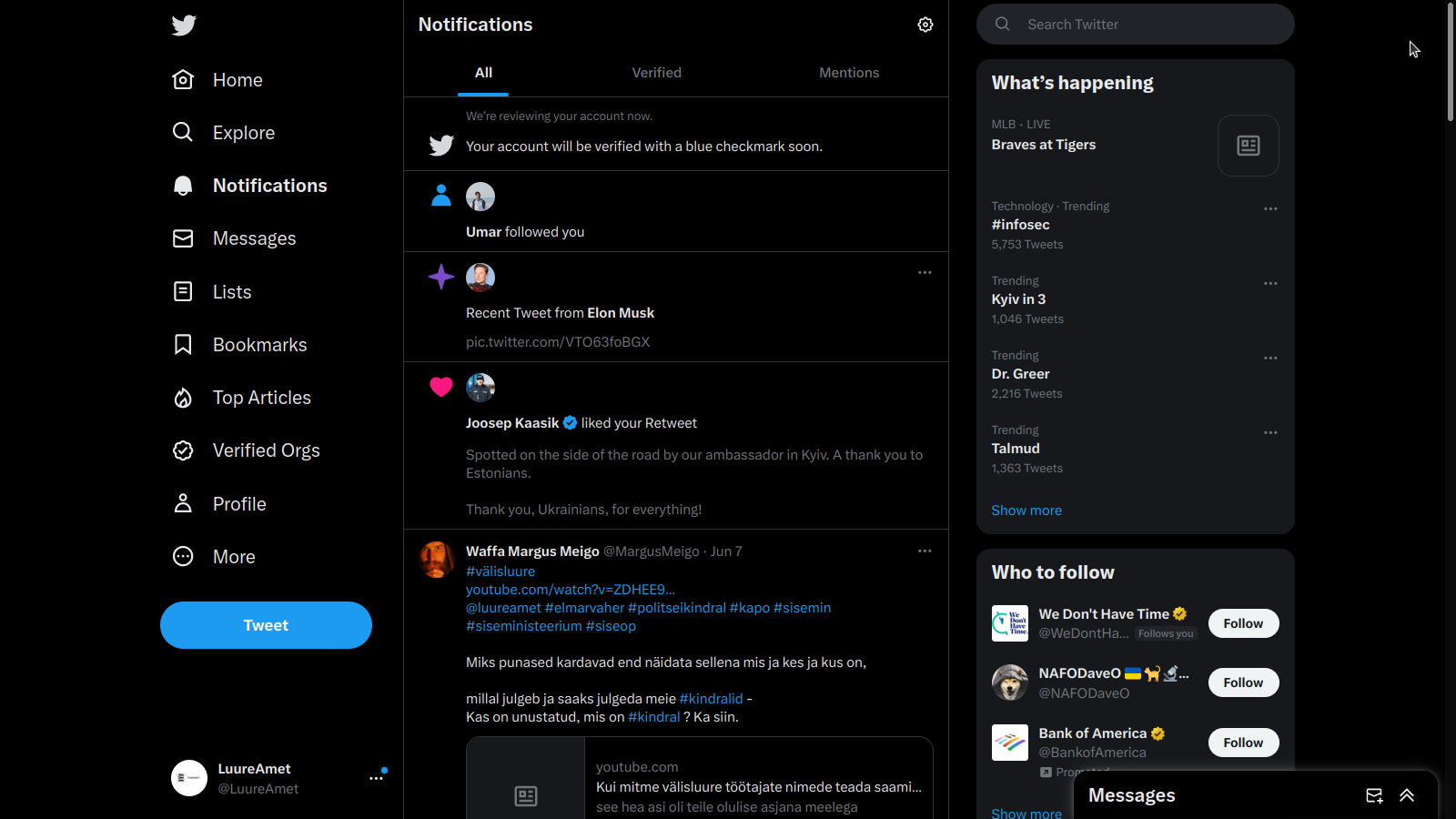Open more options on Waffa Margus Meigo tweet
This screenshot has width=1456, height=819.
point(925,551)
